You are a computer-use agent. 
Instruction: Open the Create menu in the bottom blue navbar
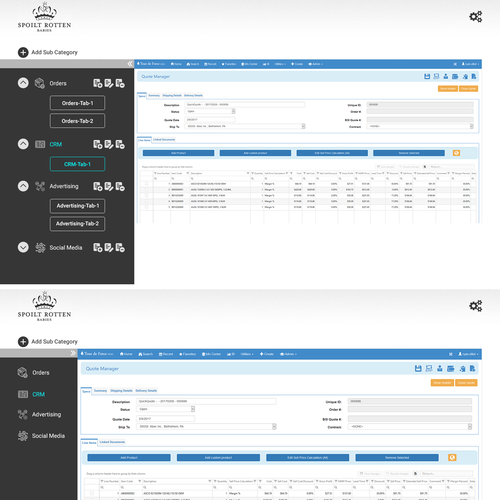click(x=267, y=354)
